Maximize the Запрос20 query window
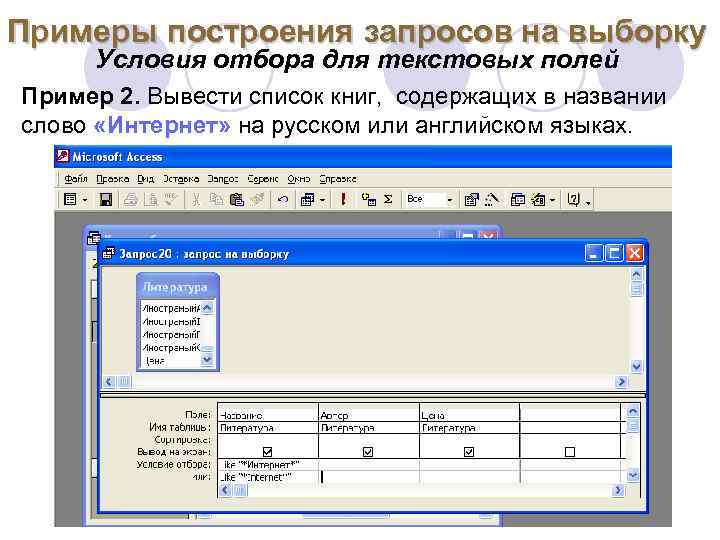 click(613, 253)
